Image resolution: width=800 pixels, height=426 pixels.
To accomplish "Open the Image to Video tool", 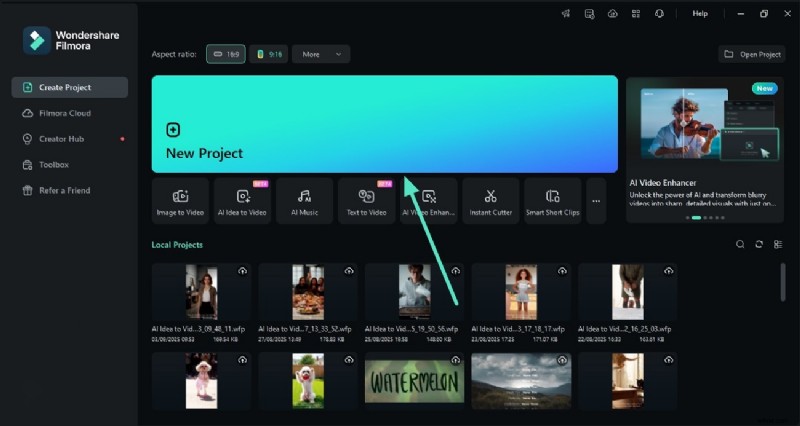I will coord(180,201).
